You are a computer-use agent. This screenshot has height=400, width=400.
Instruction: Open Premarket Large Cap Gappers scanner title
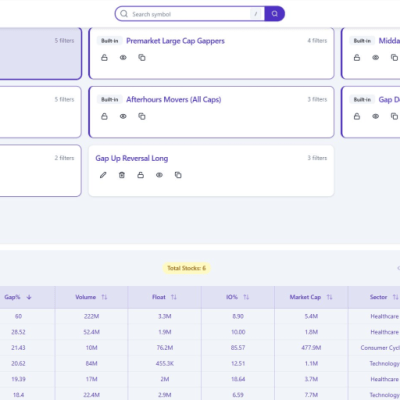pos(175,41)
